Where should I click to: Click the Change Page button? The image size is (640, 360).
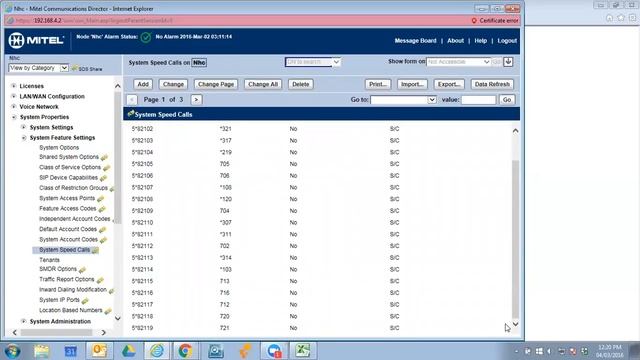click(x=216, y=84)
